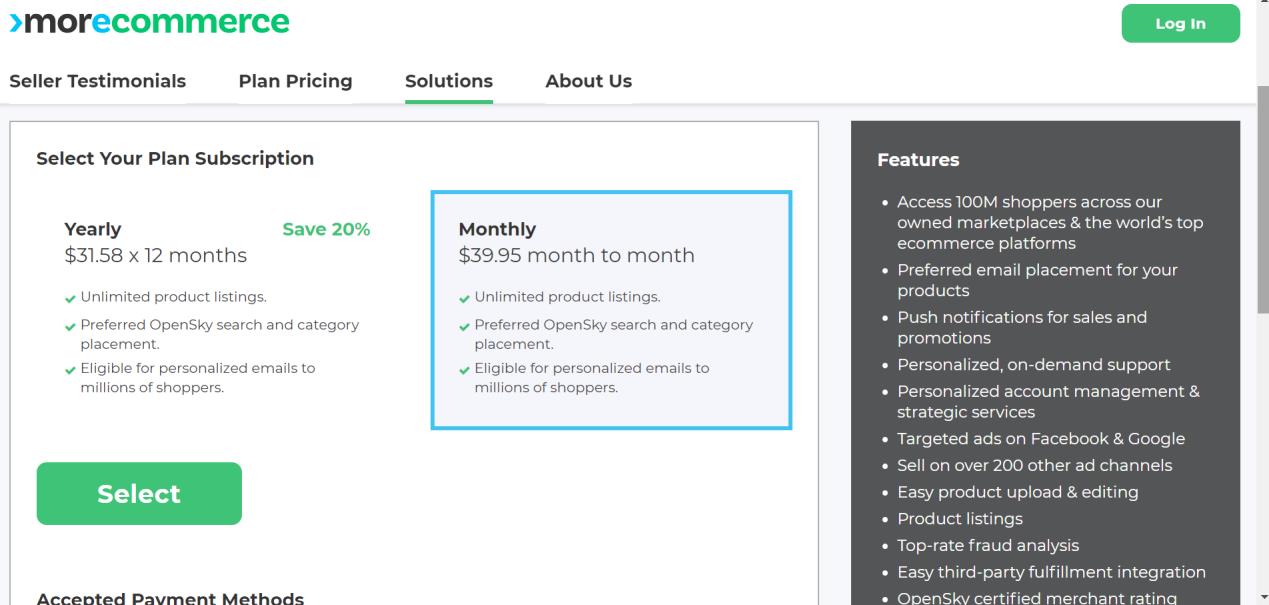Screen dimensions: 1269x605
Task: Click the Save 20% label
Action: pos(326,229)
